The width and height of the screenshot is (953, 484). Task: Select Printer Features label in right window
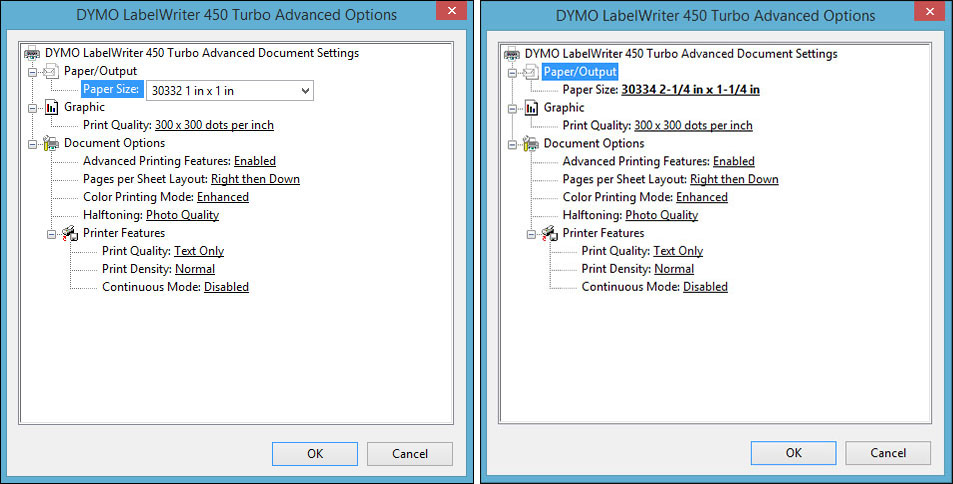[604, 233]
